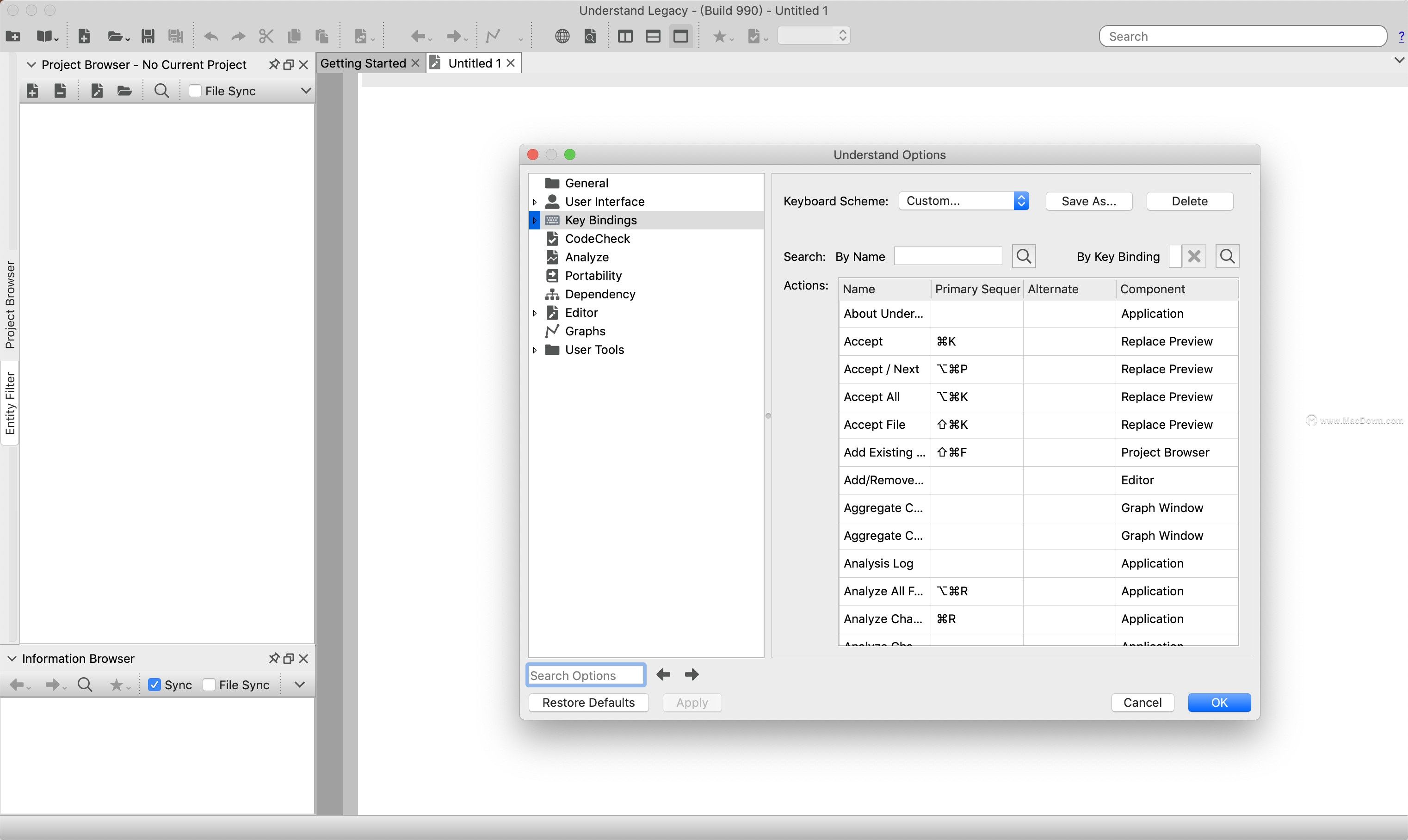Image resolution: width=1408 pixels, height=840 pixels.
Task: Open the Project Browser side tab
Action: coord(10,304)
